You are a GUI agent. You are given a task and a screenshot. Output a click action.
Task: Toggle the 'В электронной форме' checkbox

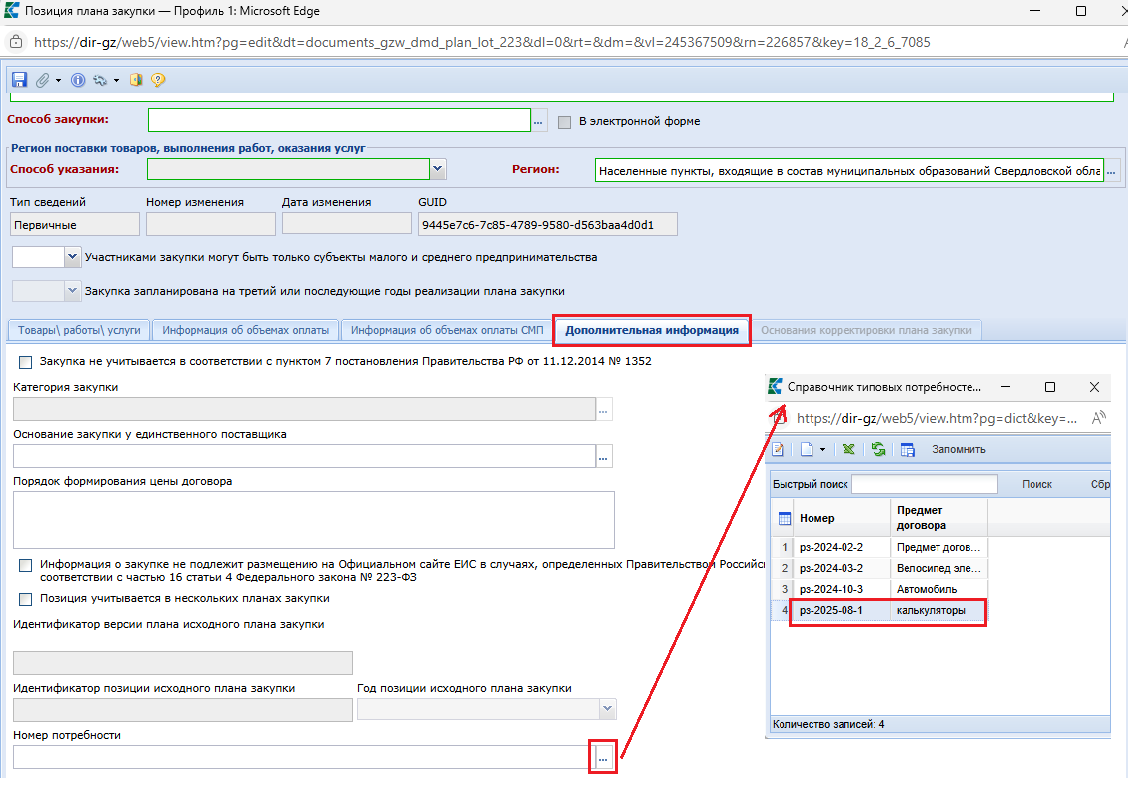565,122
